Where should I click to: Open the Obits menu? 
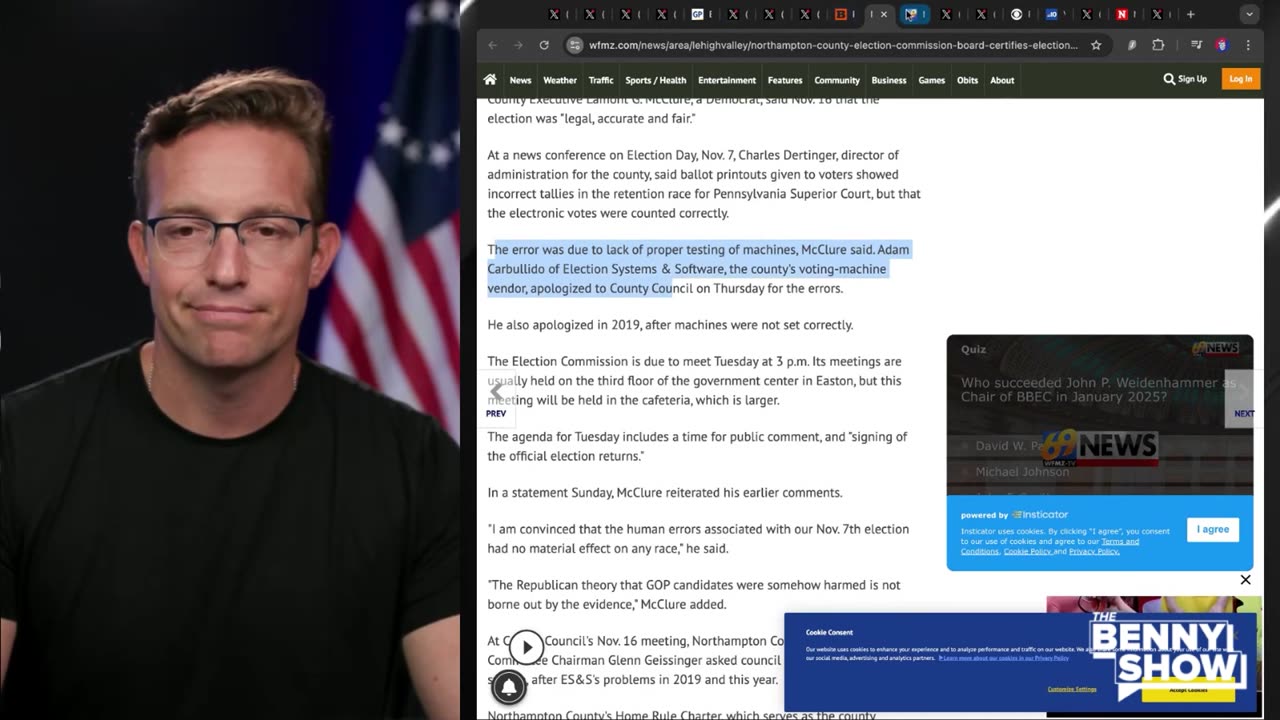pos(968,80)
